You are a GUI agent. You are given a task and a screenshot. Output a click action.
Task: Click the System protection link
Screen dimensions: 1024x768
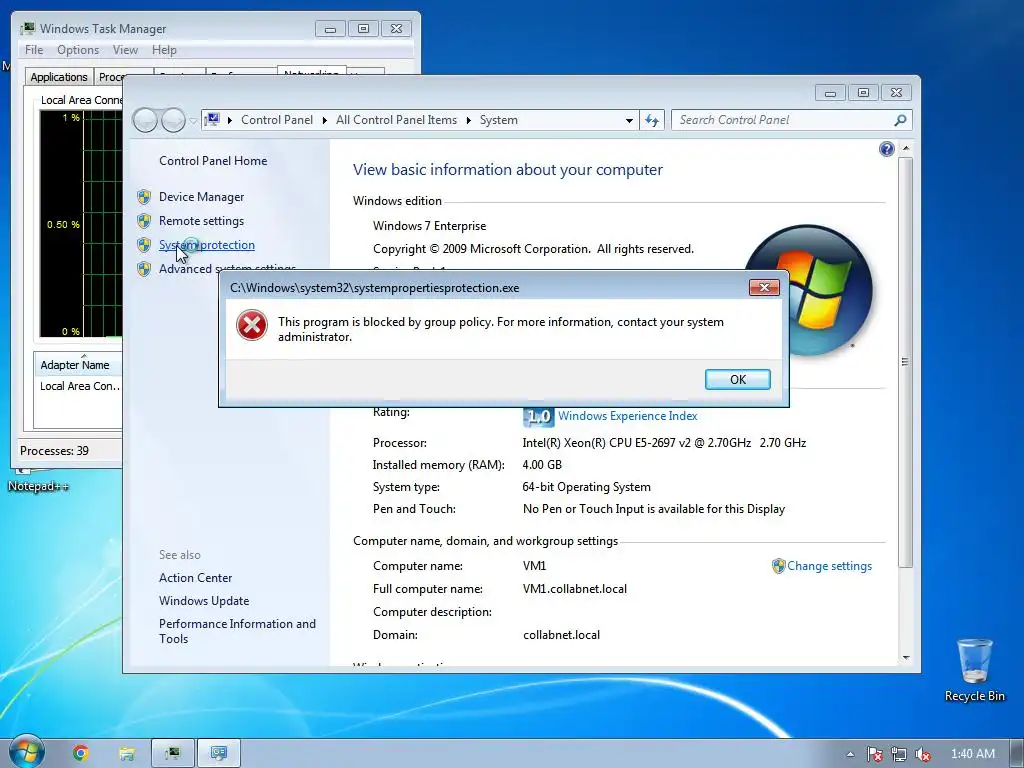206,245
